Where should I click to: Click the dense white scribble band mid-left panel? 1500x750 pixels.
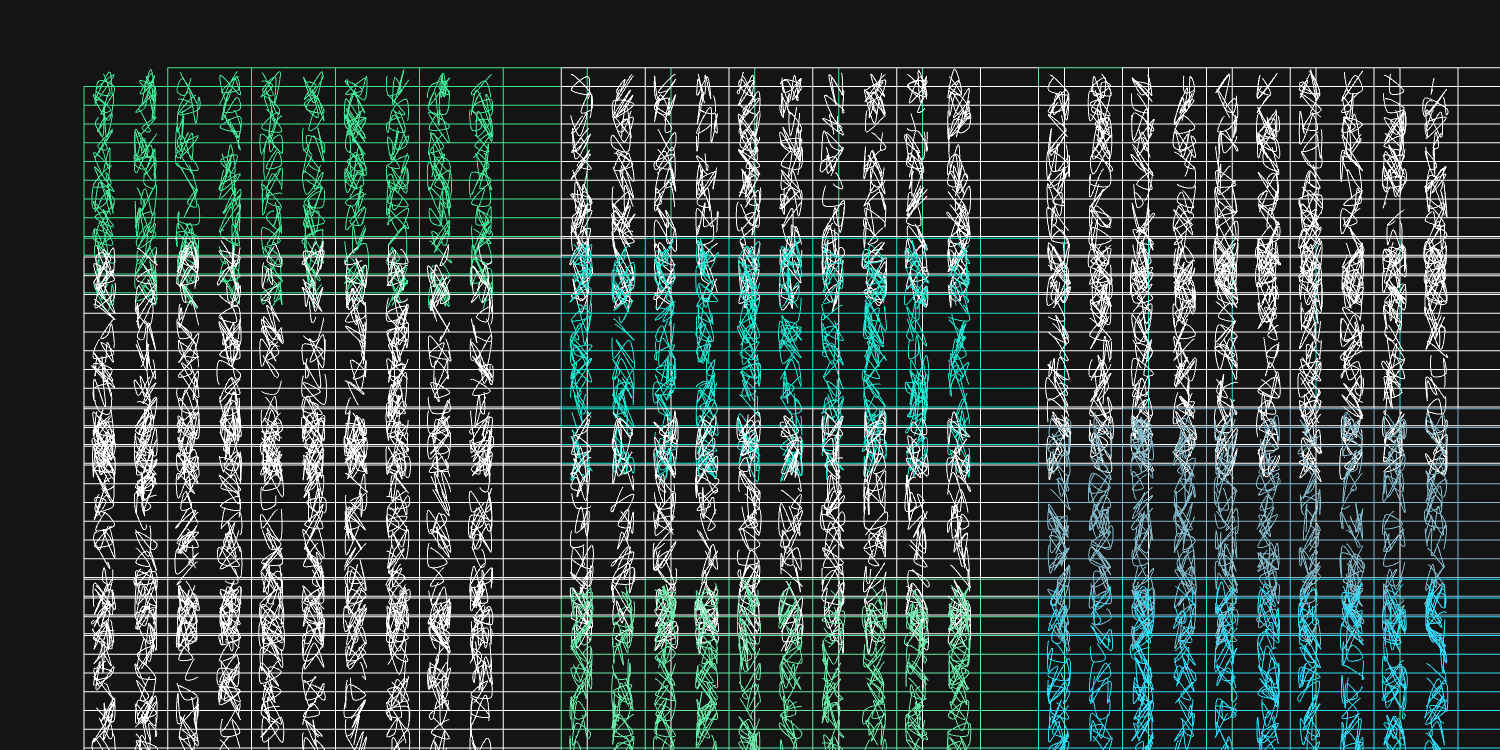[x=290, y=445]
